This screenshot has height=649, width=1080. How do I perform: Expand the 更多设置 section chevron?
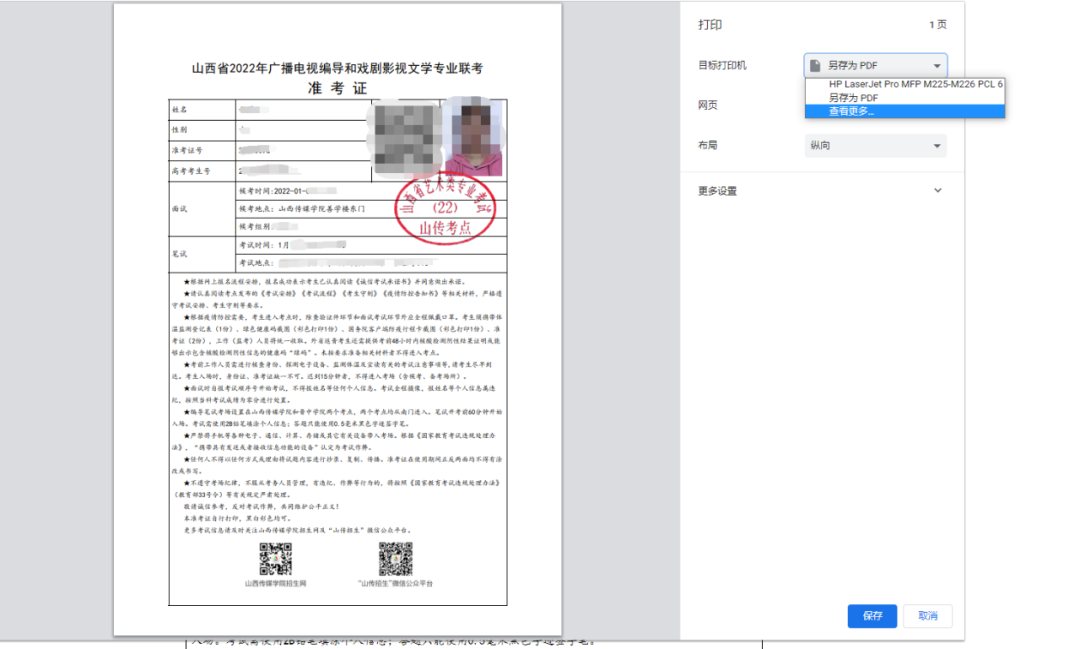tap(937, 190)
